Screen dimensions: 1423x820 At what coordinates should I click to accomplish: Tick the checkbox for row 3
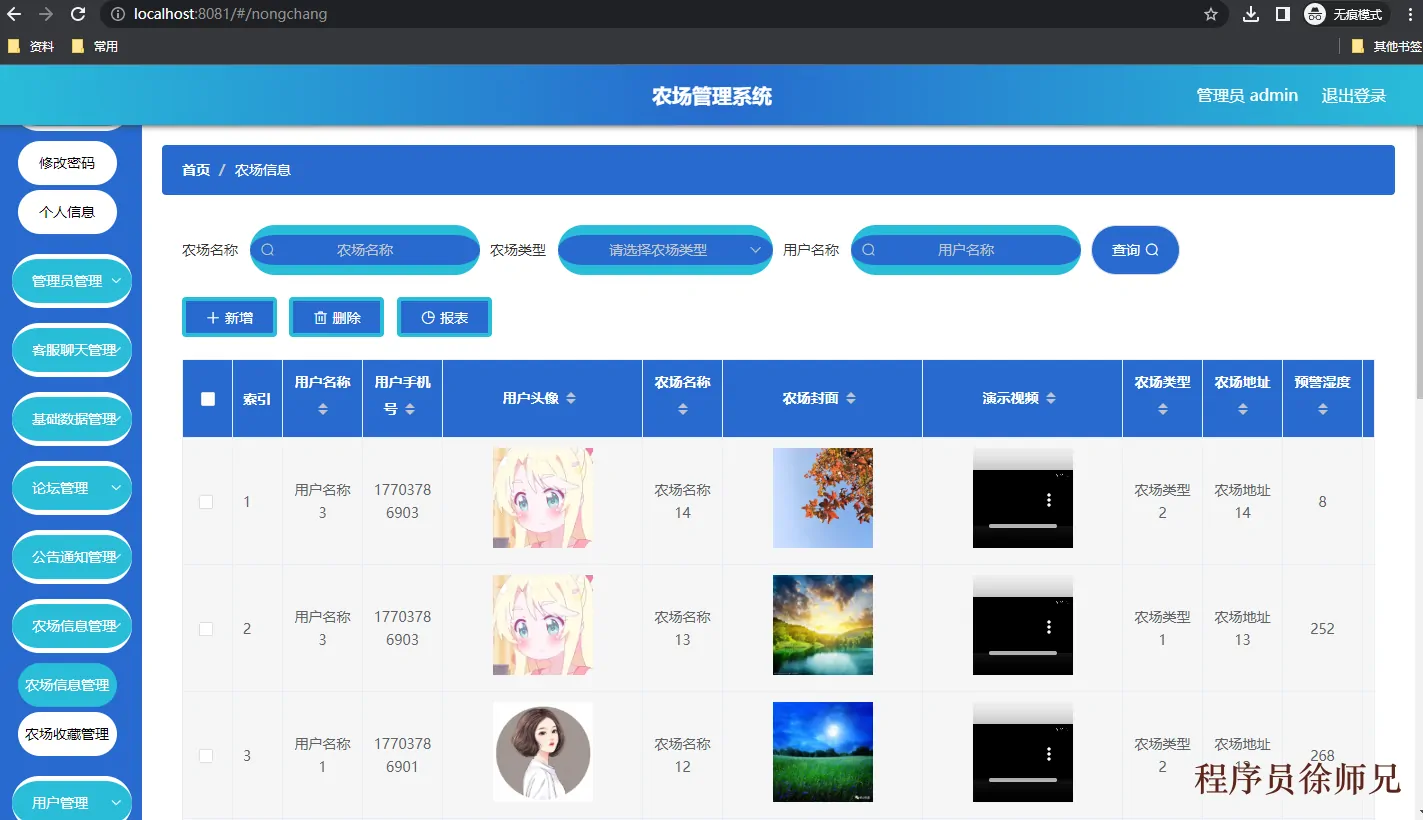(x=206, y=756)
